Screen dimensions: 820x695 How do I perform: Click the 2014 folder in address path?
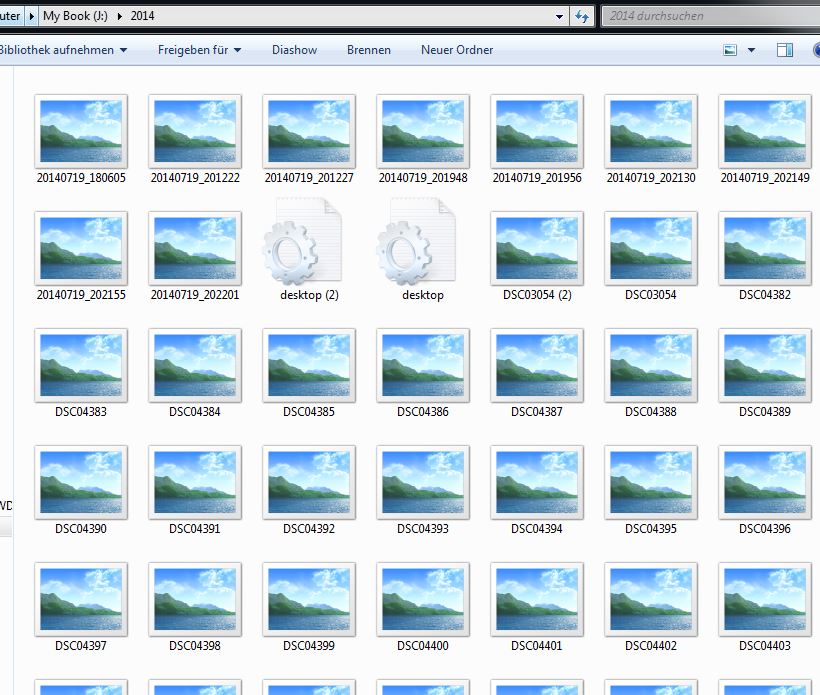(x=142, y=16)
